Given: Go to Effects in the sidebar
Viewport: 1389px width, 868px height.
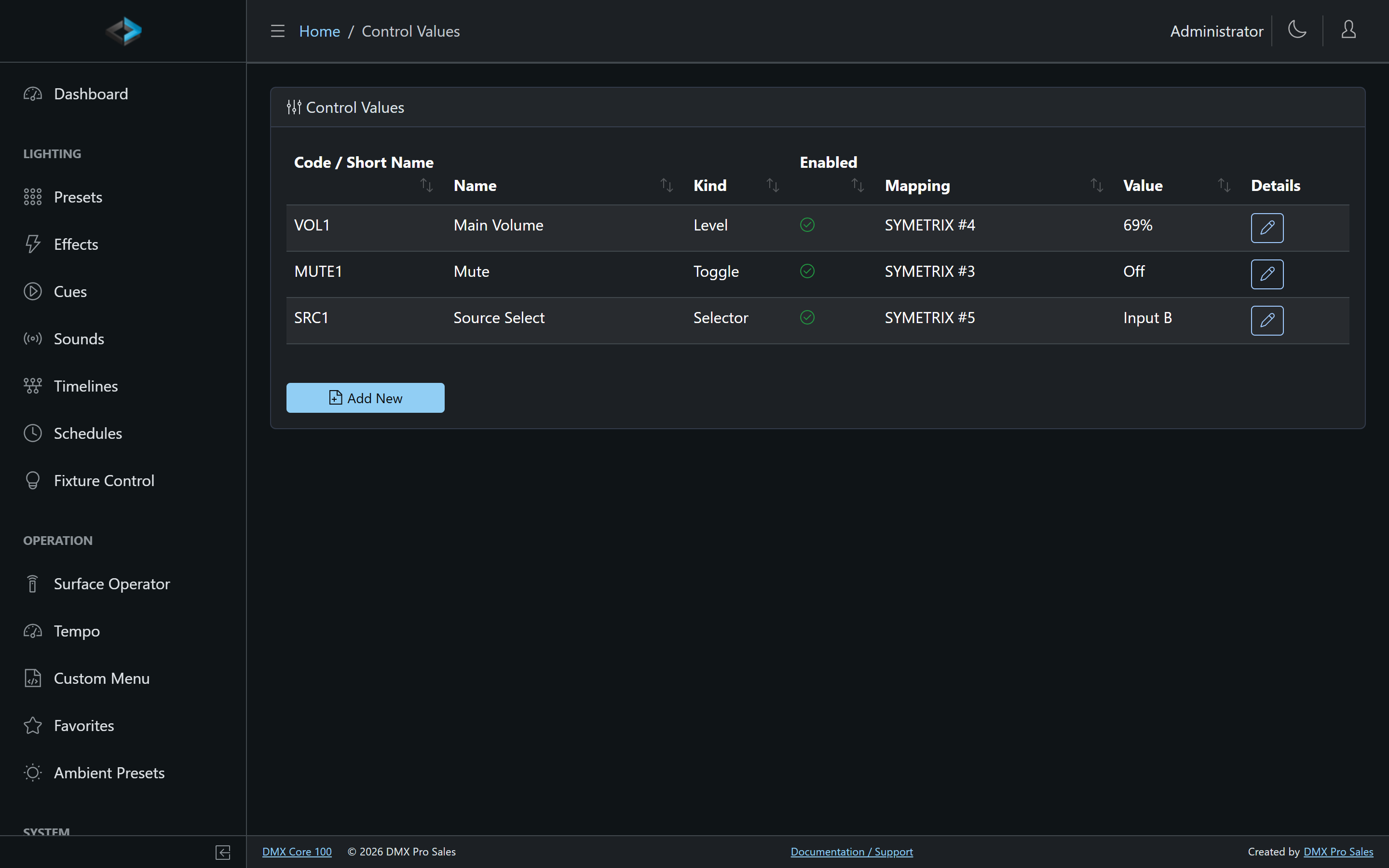Looking at the screenshot, I should tap(76, 244).
